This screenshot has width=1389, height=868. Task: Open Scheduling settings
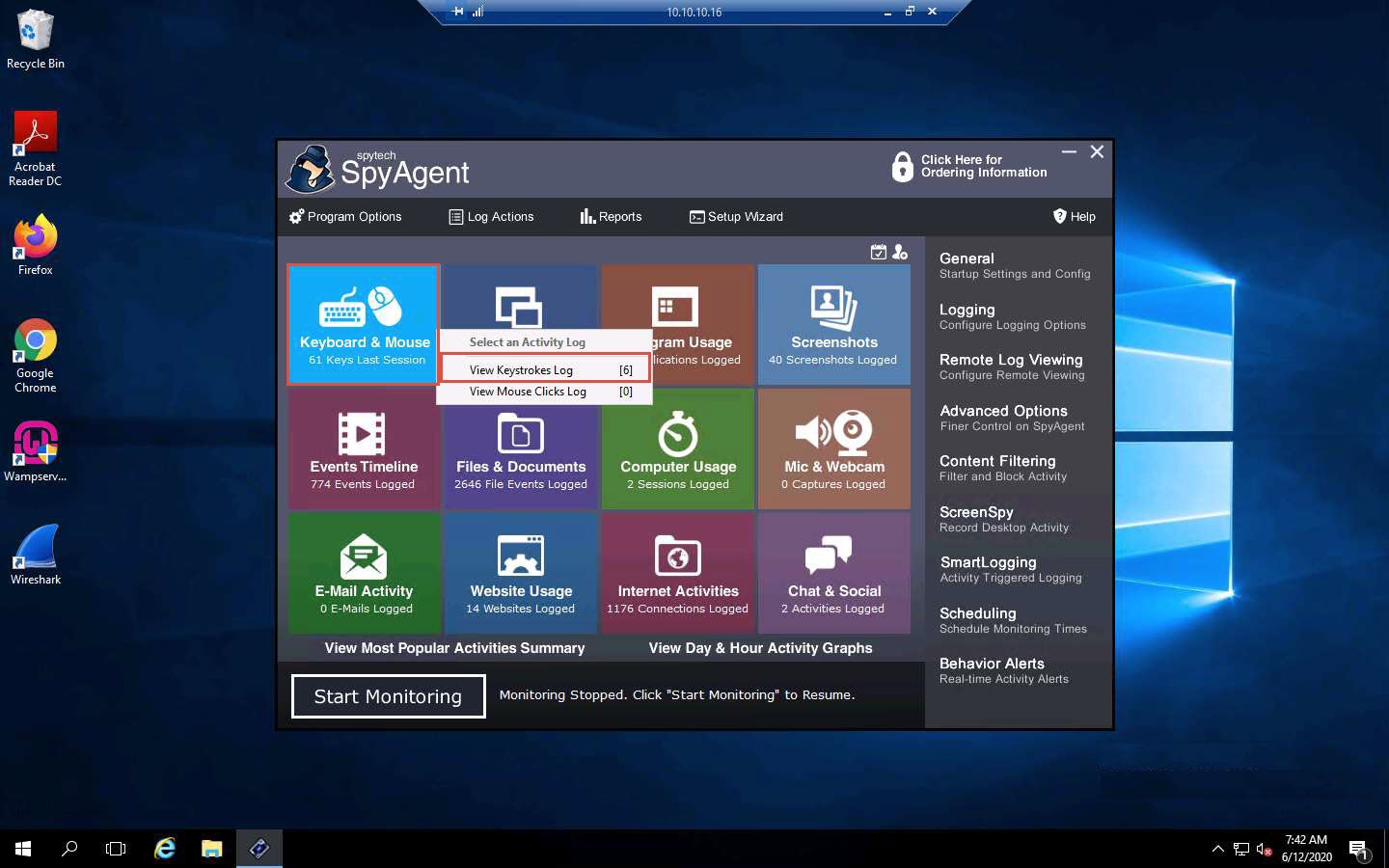point(1013,620)
